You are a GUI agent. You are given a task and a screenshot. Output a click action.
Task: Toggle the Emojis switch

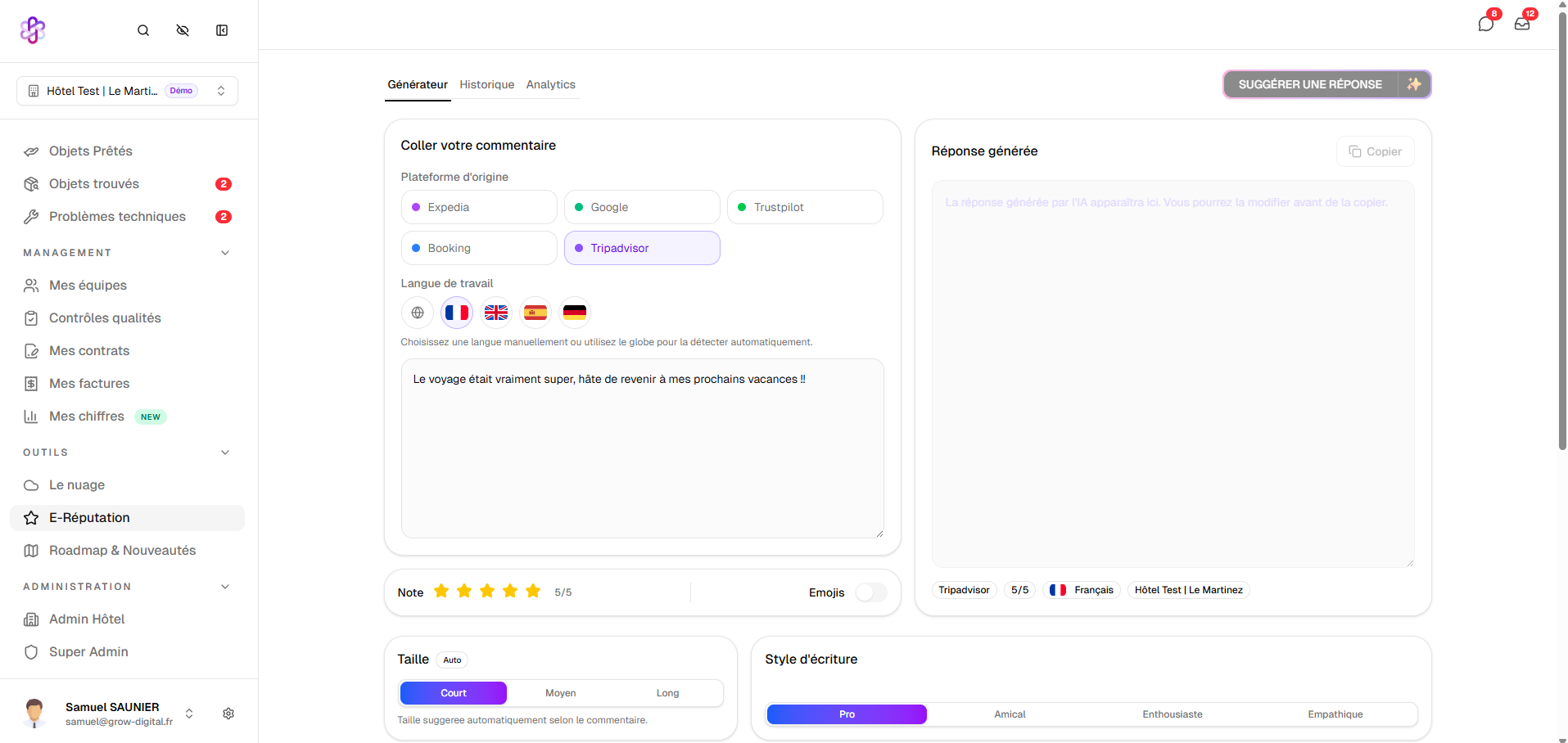870,592
